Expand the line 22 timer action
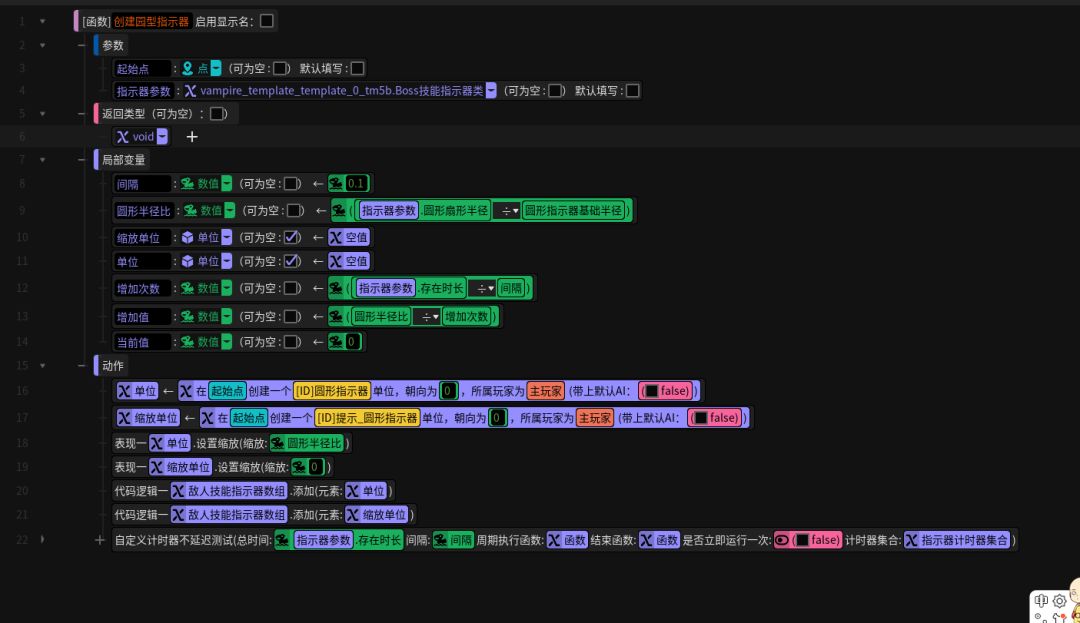This screenshot has height=623, width=1080. click(x=42, y=539)
